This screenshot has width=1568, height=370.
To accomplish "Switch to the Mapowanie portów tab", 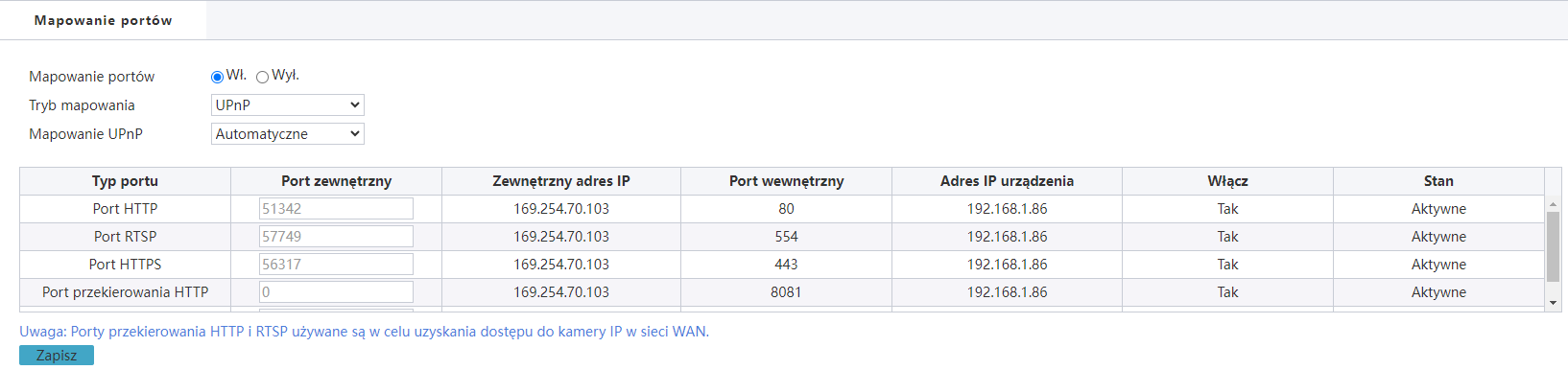I will 103,20.
